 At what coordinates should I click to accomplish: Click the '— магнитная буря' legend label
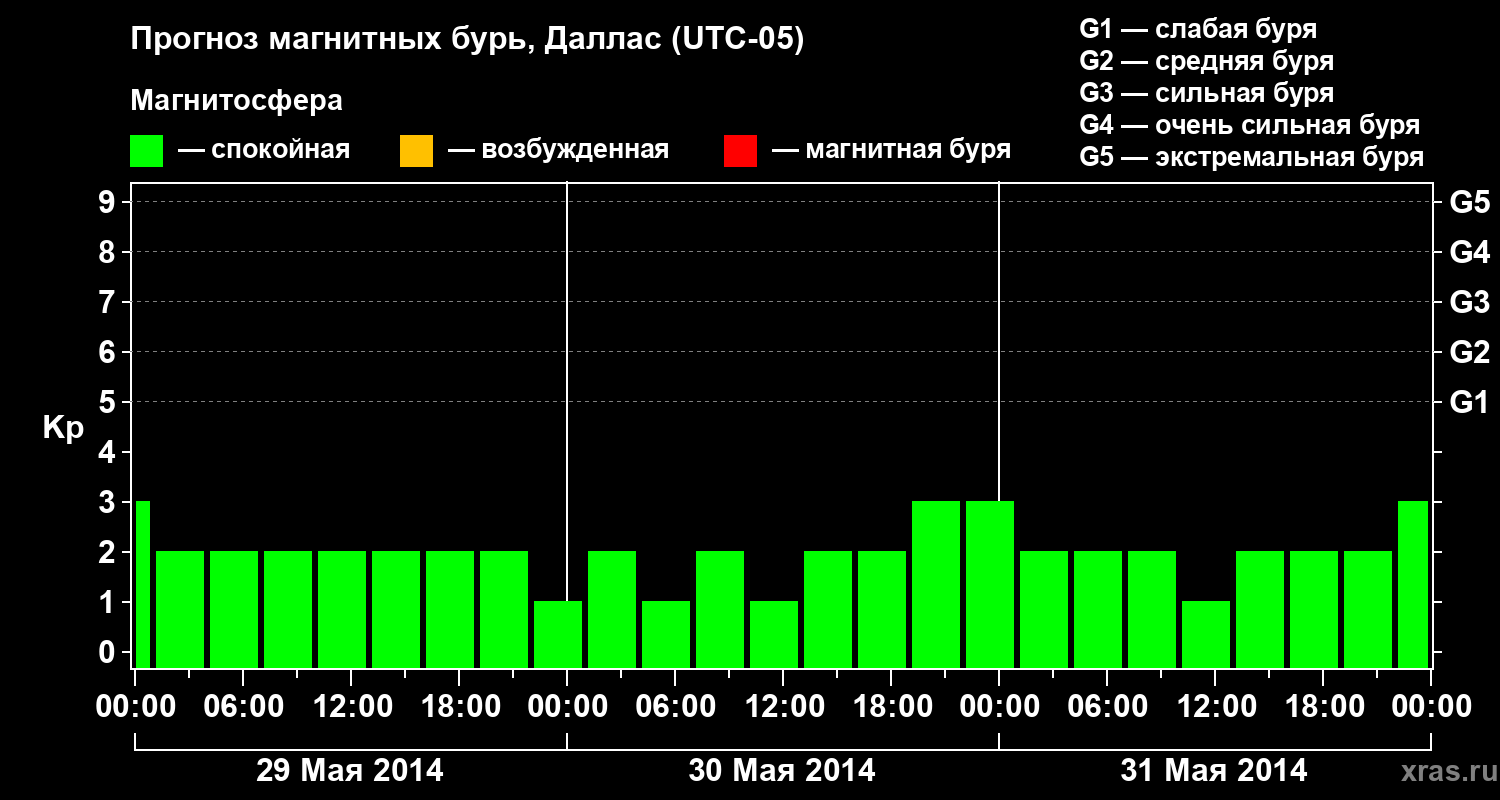(892, 150)
